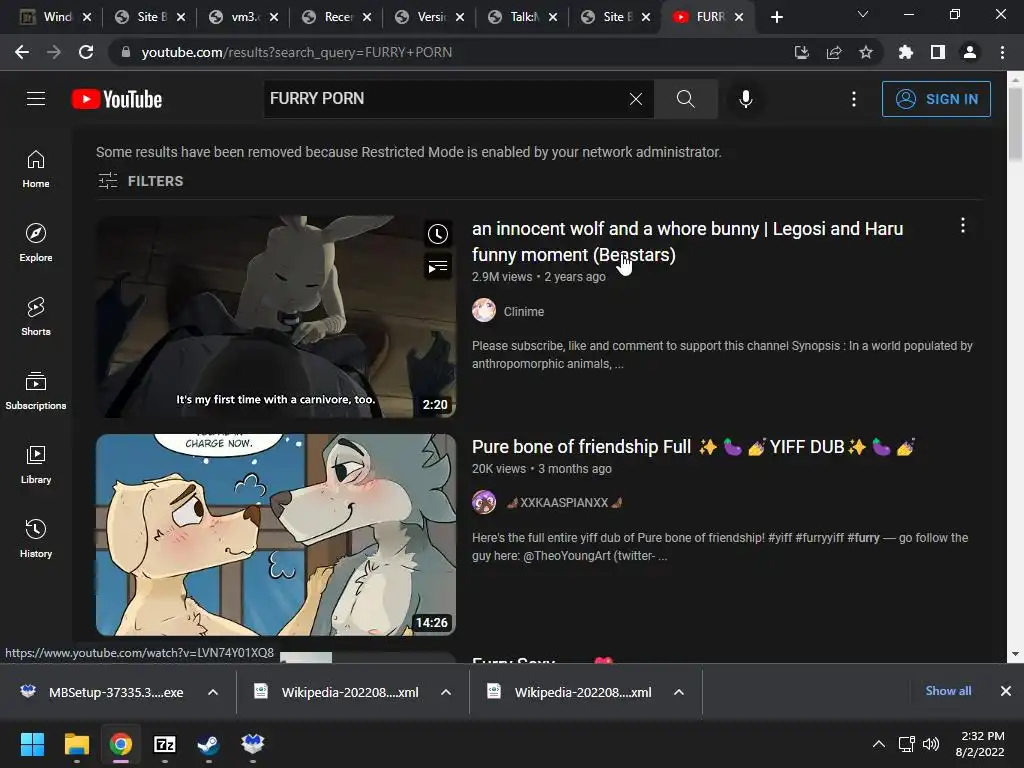Open the search FILTERS panel

coord(141,181)
